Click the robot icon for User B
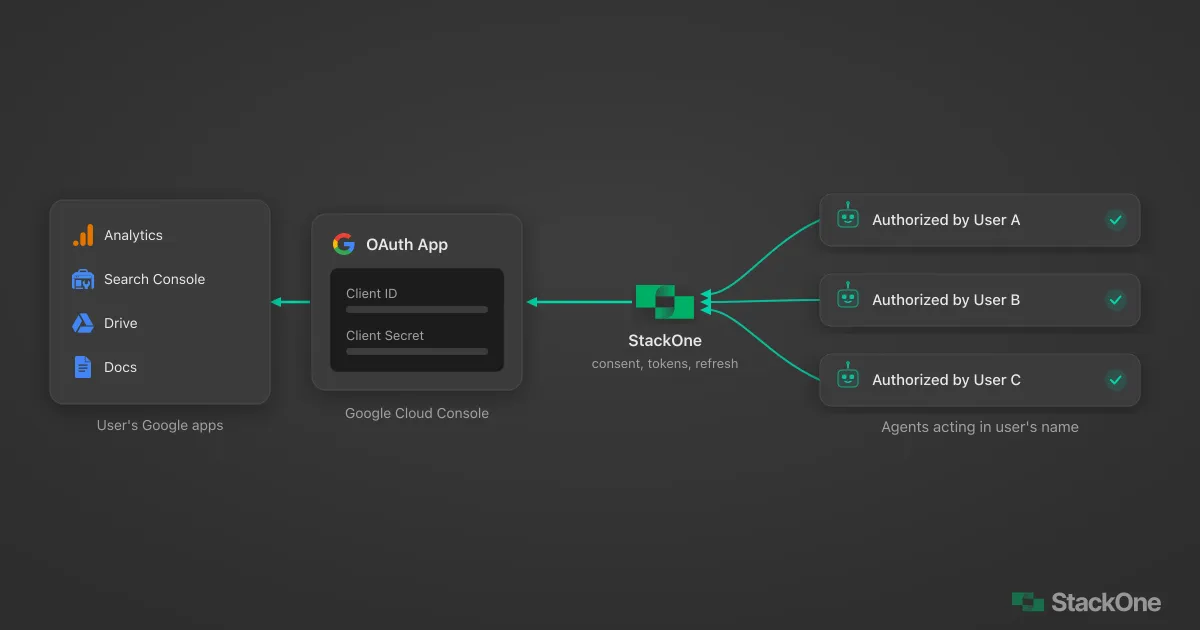This screenshot has width=1200, height=630. [848, 298]
